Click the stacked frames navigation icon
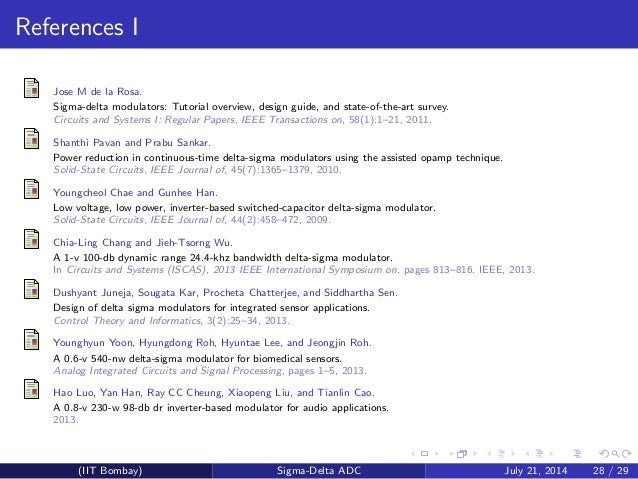638x479 pixels. (462, 454)
